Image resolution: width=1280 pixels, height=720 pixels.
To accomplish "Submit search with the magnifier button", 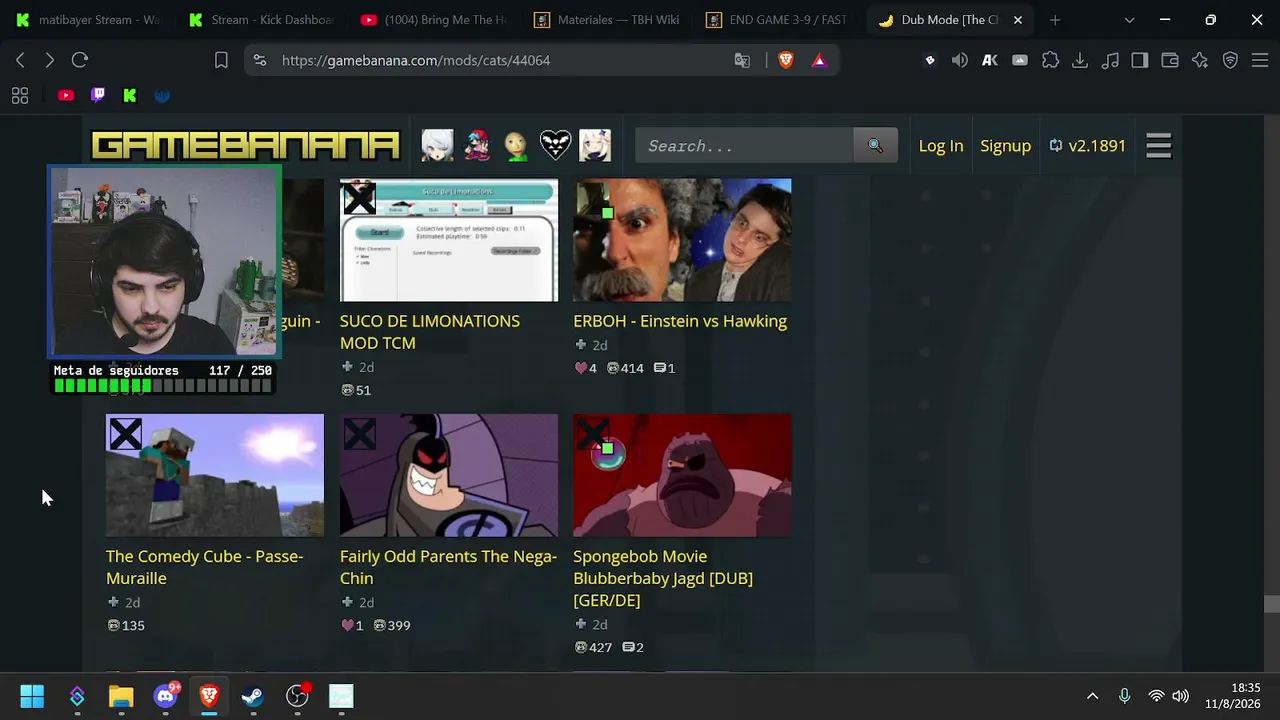I will click(x=875, y=146).
